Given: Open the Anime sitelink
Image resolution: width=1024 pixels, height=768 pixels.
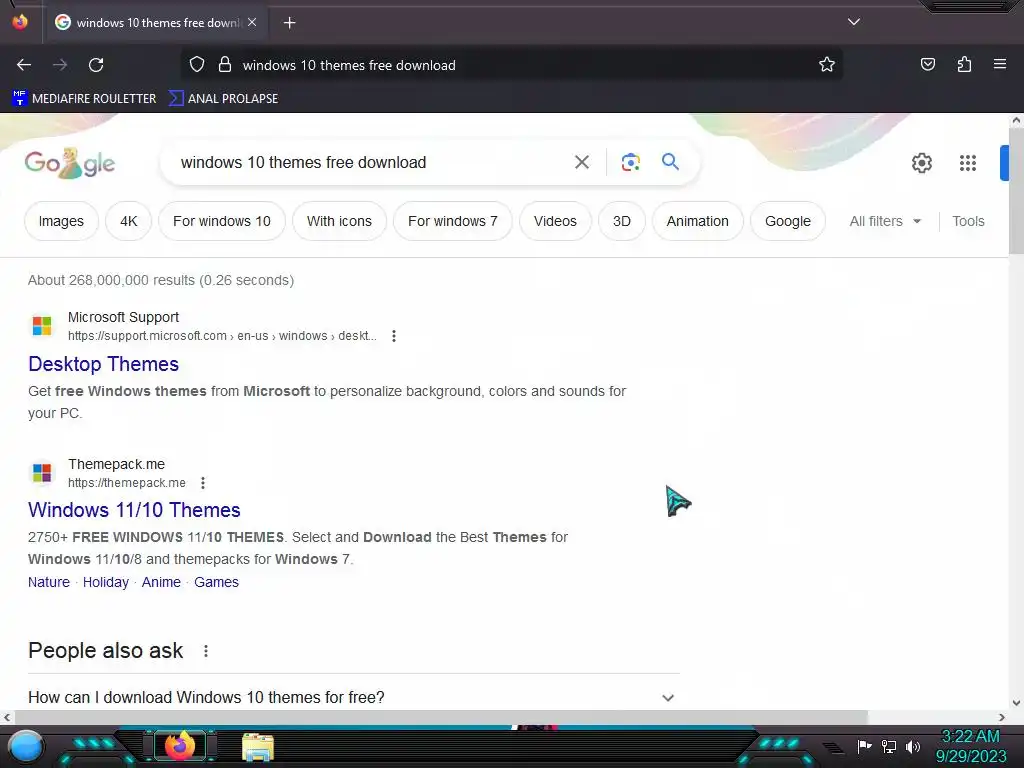Looking at the screenshot, I should (161, 582).
